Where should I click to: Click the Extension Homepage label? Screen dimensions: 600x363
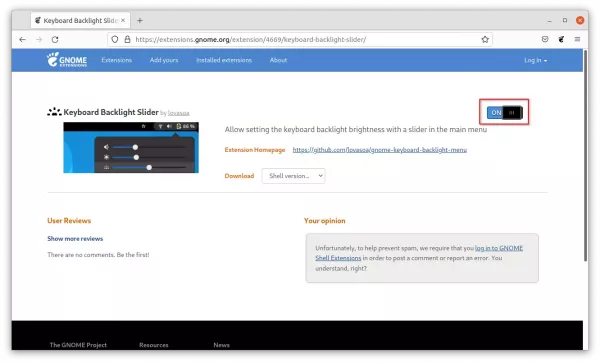255,150
